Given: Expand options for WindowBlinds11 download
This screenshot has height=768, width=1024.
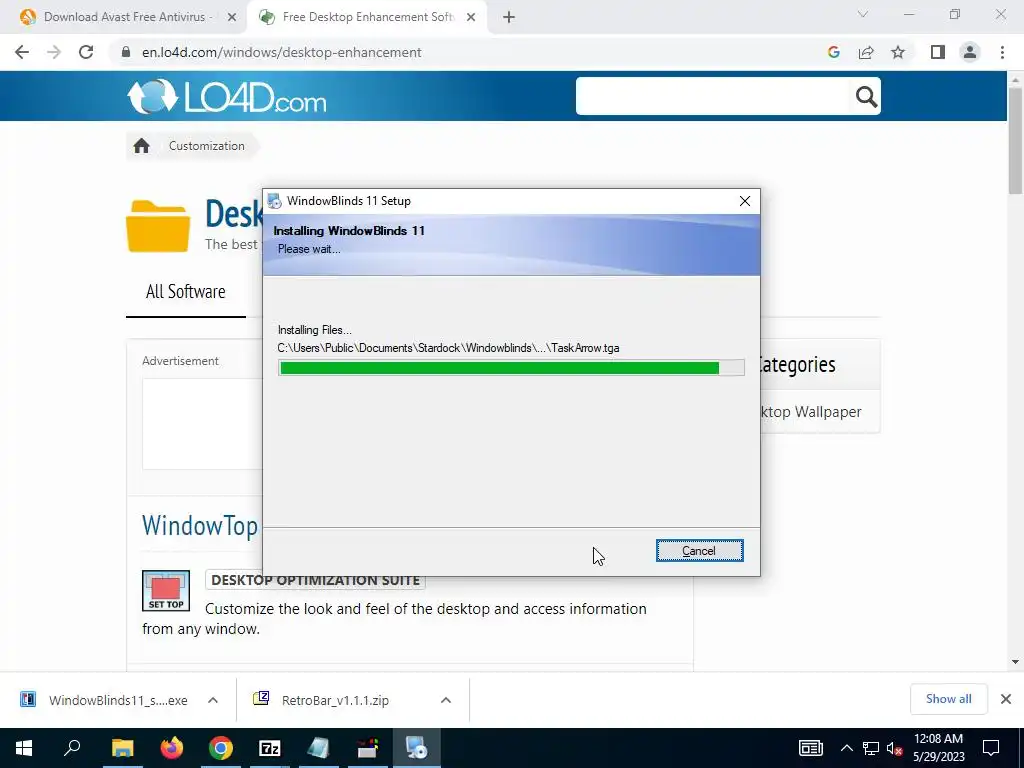Looking at the screenshot, I should [x=213, y=700].
